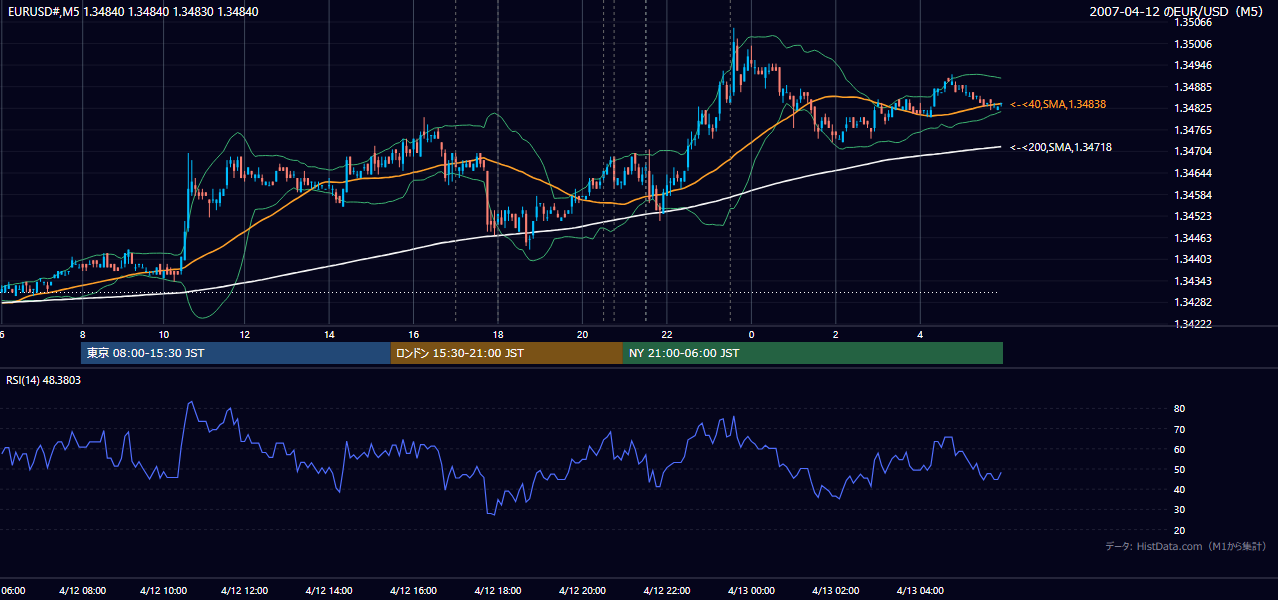Screen dimensions: 1278x600
Task: Click hour tick 12 under price chart
Action: (245, 334)
